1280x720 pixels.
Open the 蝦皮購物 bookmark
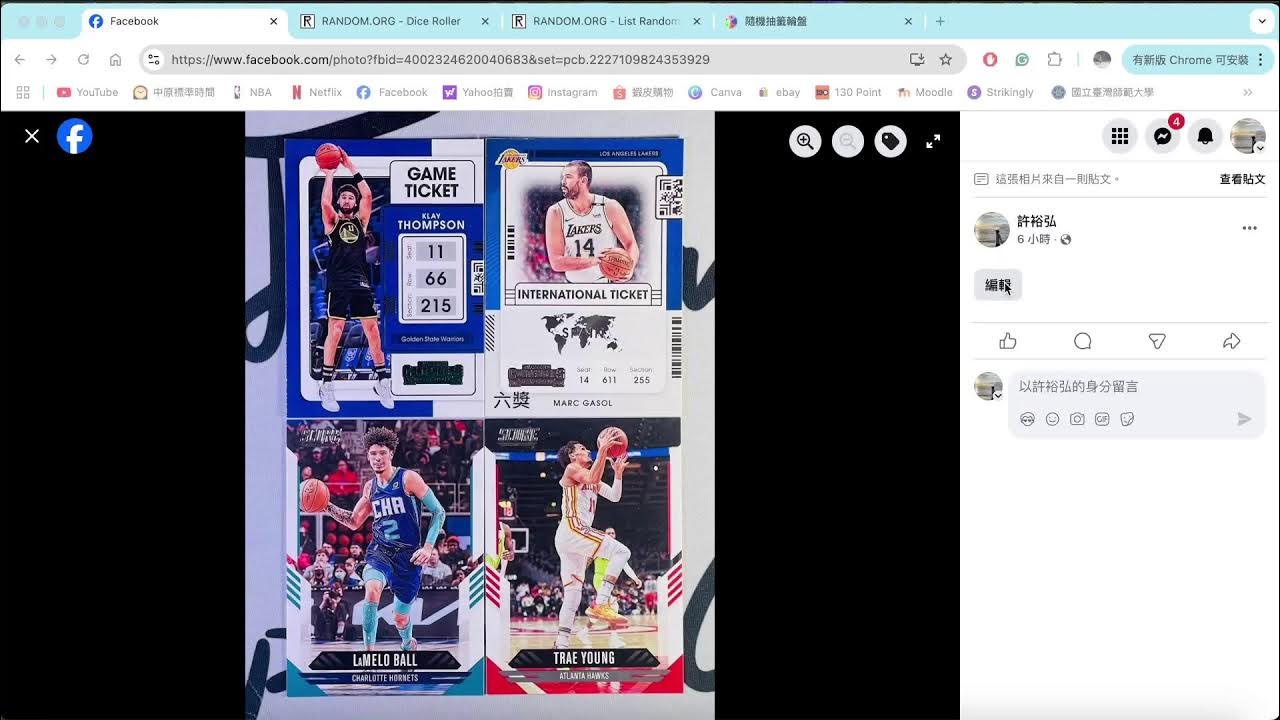(x=643, y=92)
